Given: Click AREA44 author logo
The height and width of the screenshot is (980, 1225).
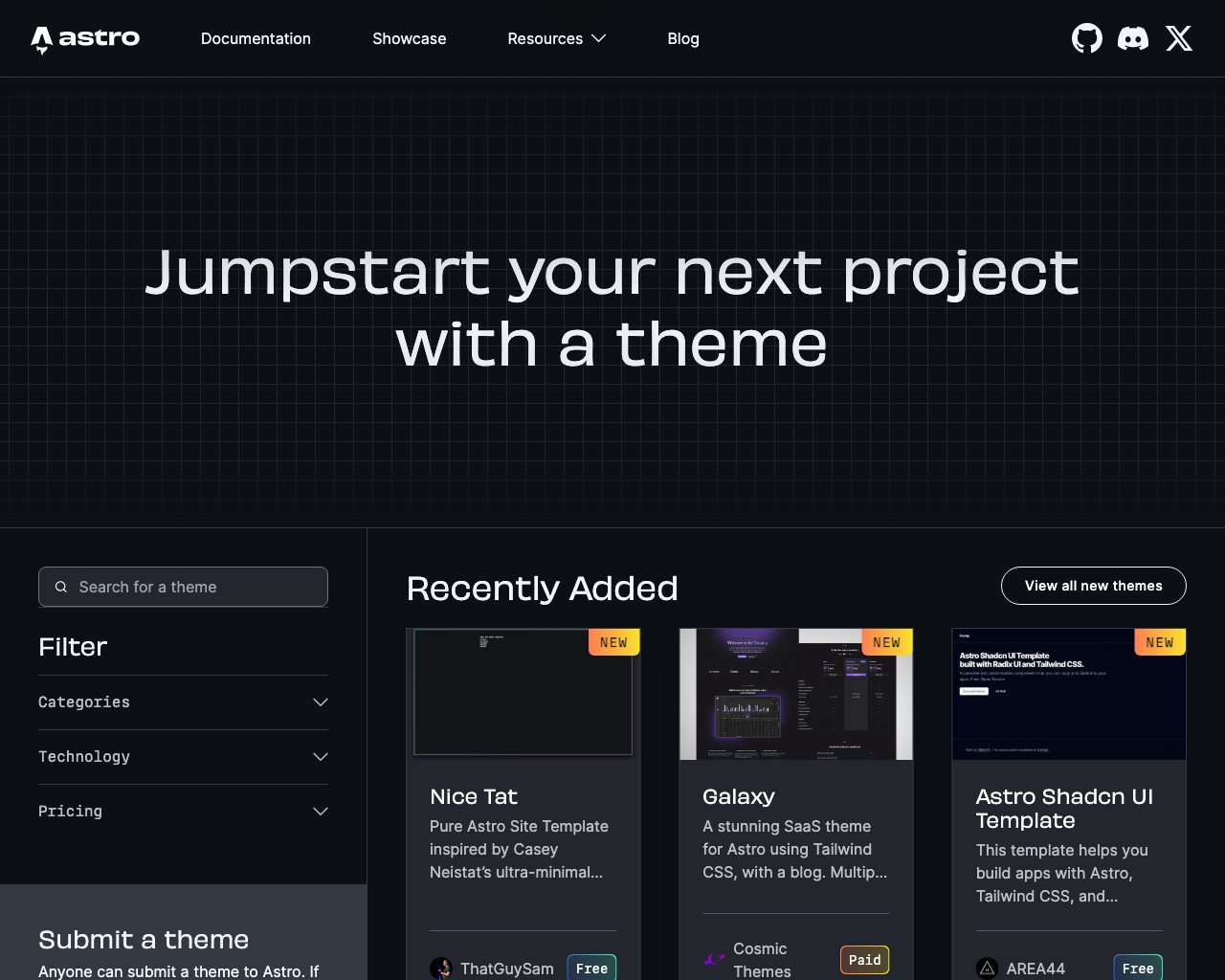Looking at the screenshot, I should tap(988, 969).
